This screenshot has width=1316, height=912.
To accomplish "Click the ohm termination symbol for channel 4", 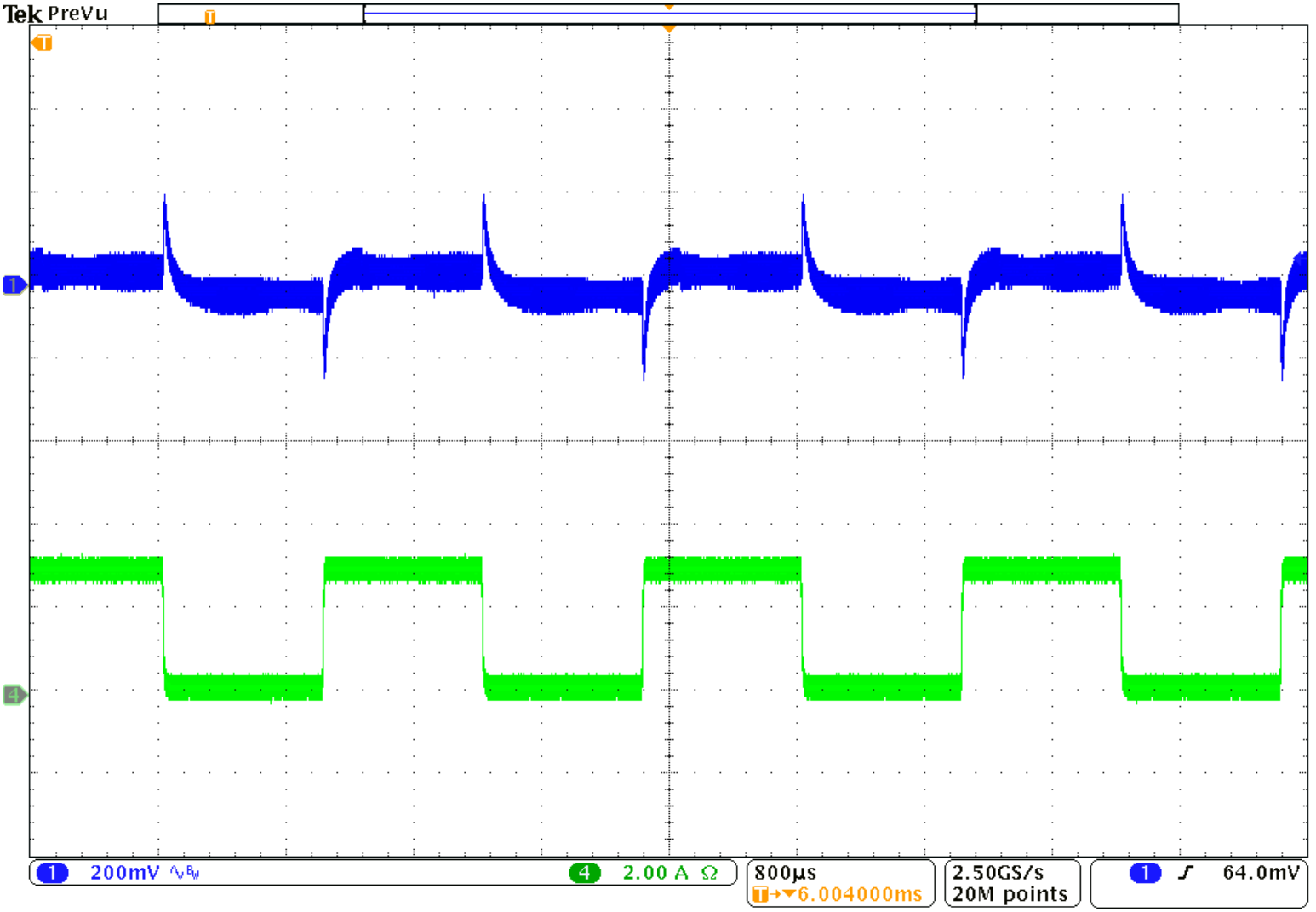I will [709, 873].
